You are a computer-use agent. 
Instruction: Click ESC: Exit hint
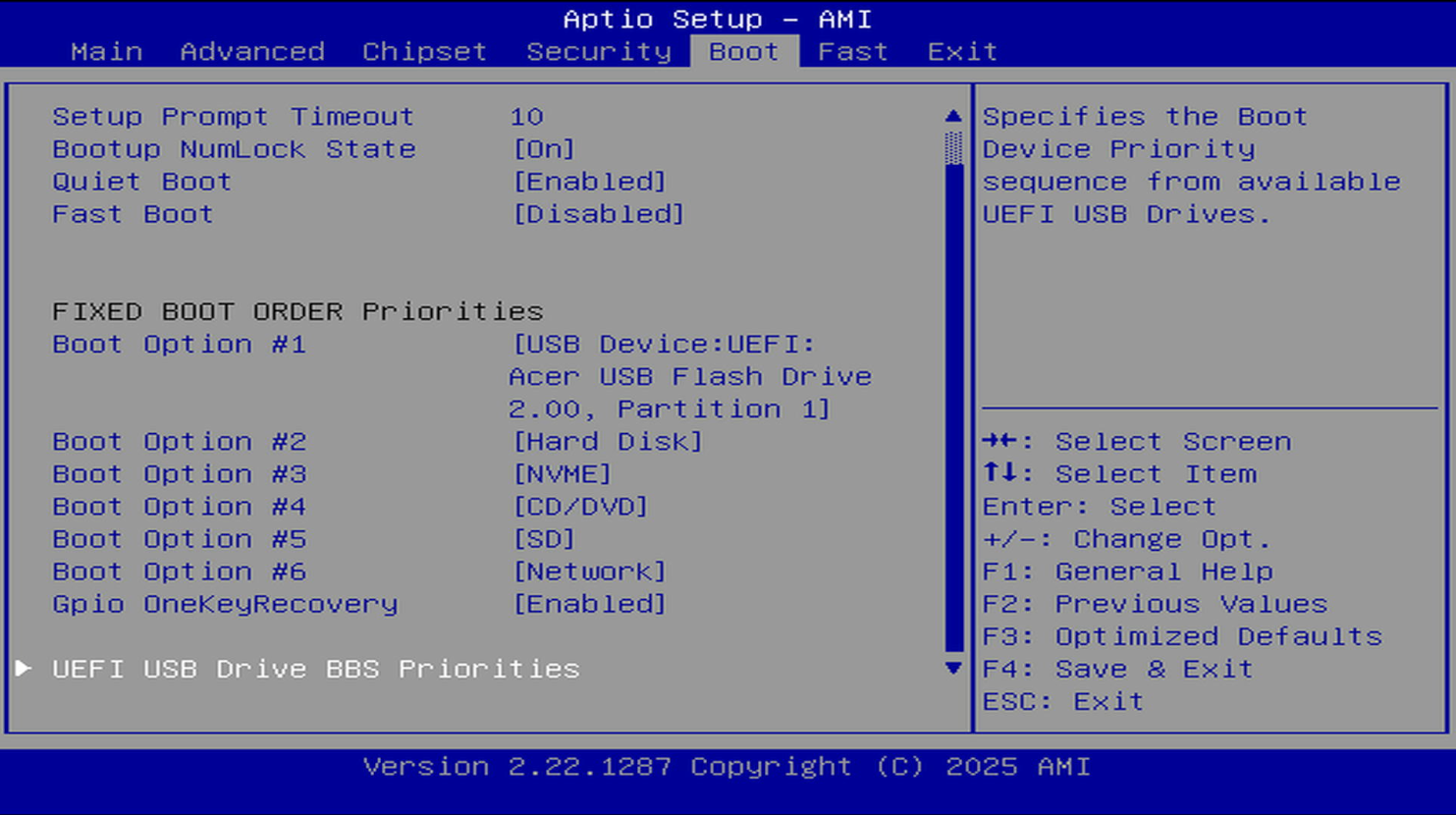click(x=1063, y=701)
